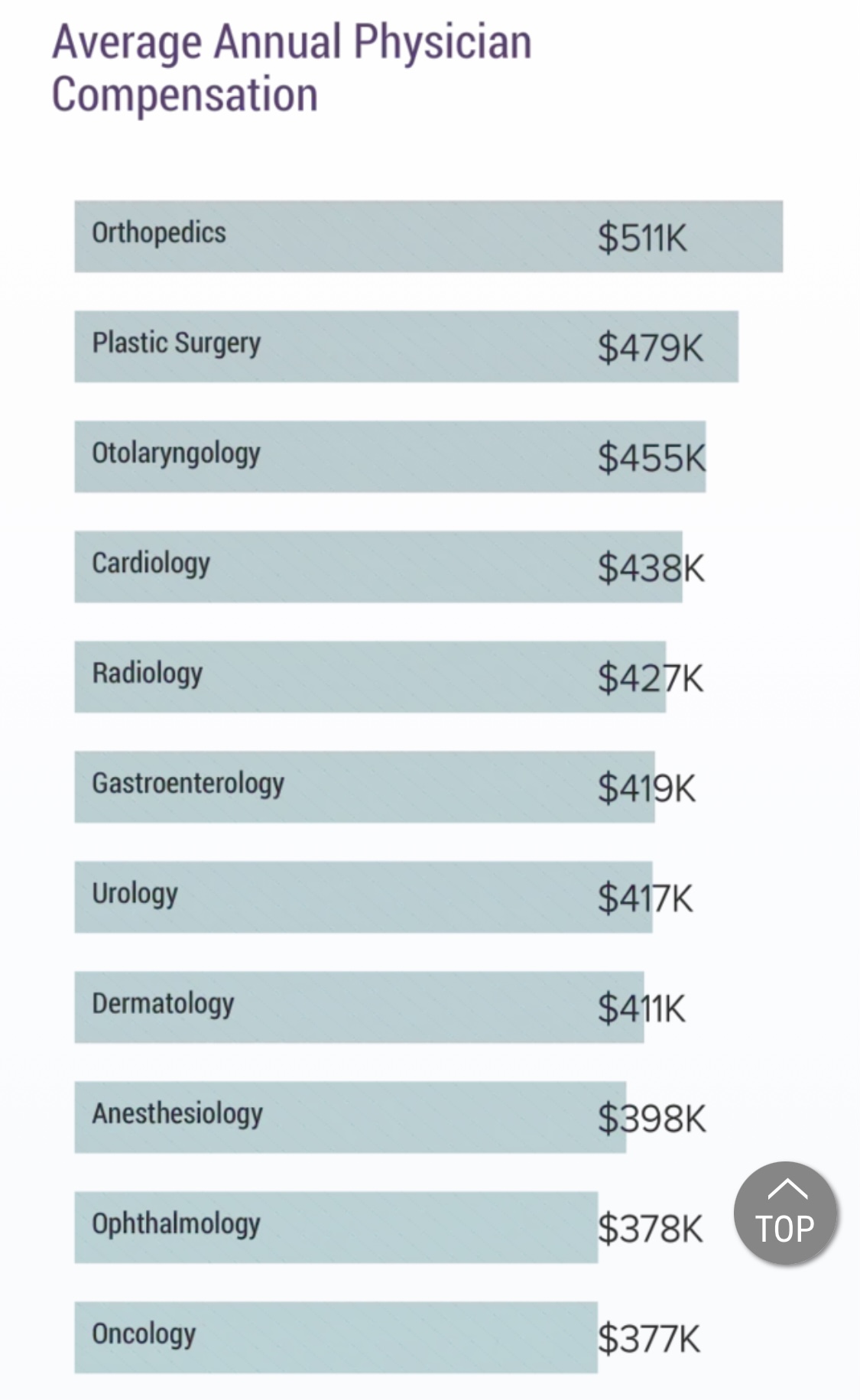This screenshot has height=1400, width=860.
Task: Tap the $479K compensation value
Action: pyautogui.click(x=650, y=347)
